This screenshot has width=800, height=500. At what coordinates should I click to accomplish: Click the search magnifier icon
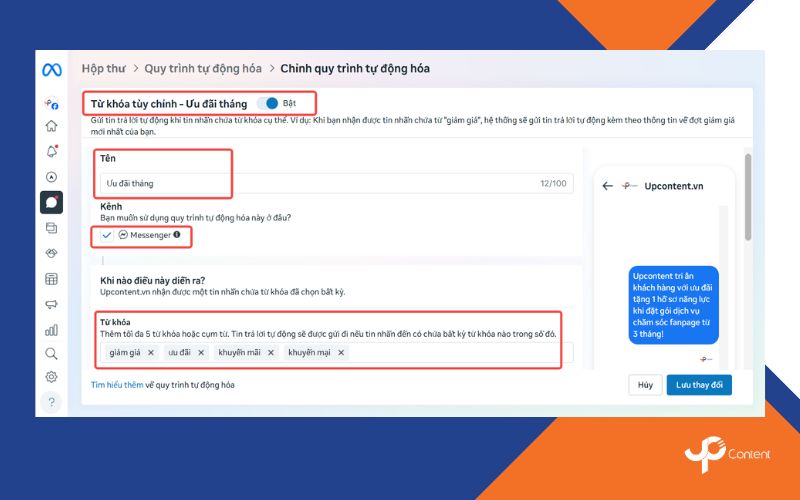pos(51,353)
